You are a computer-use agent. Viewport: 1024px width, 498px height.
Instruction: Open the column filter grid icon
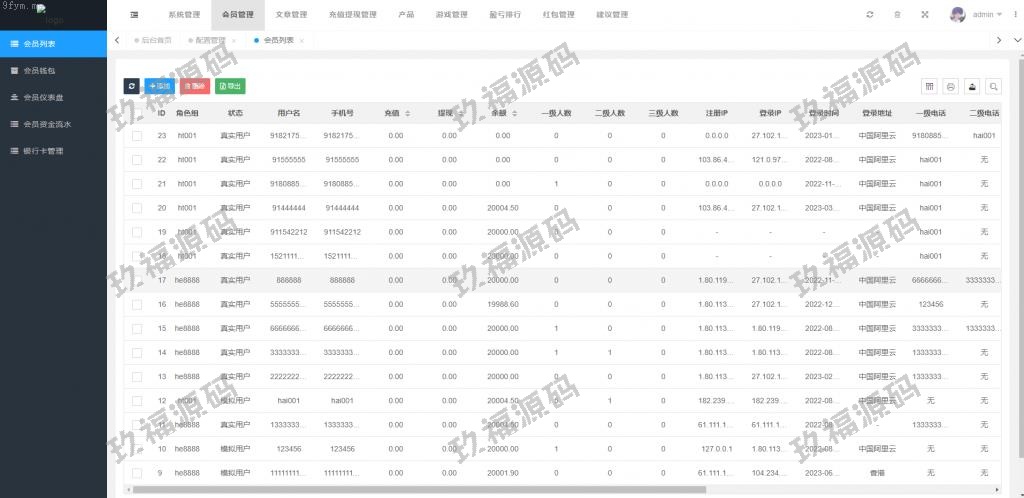[929, 87]
